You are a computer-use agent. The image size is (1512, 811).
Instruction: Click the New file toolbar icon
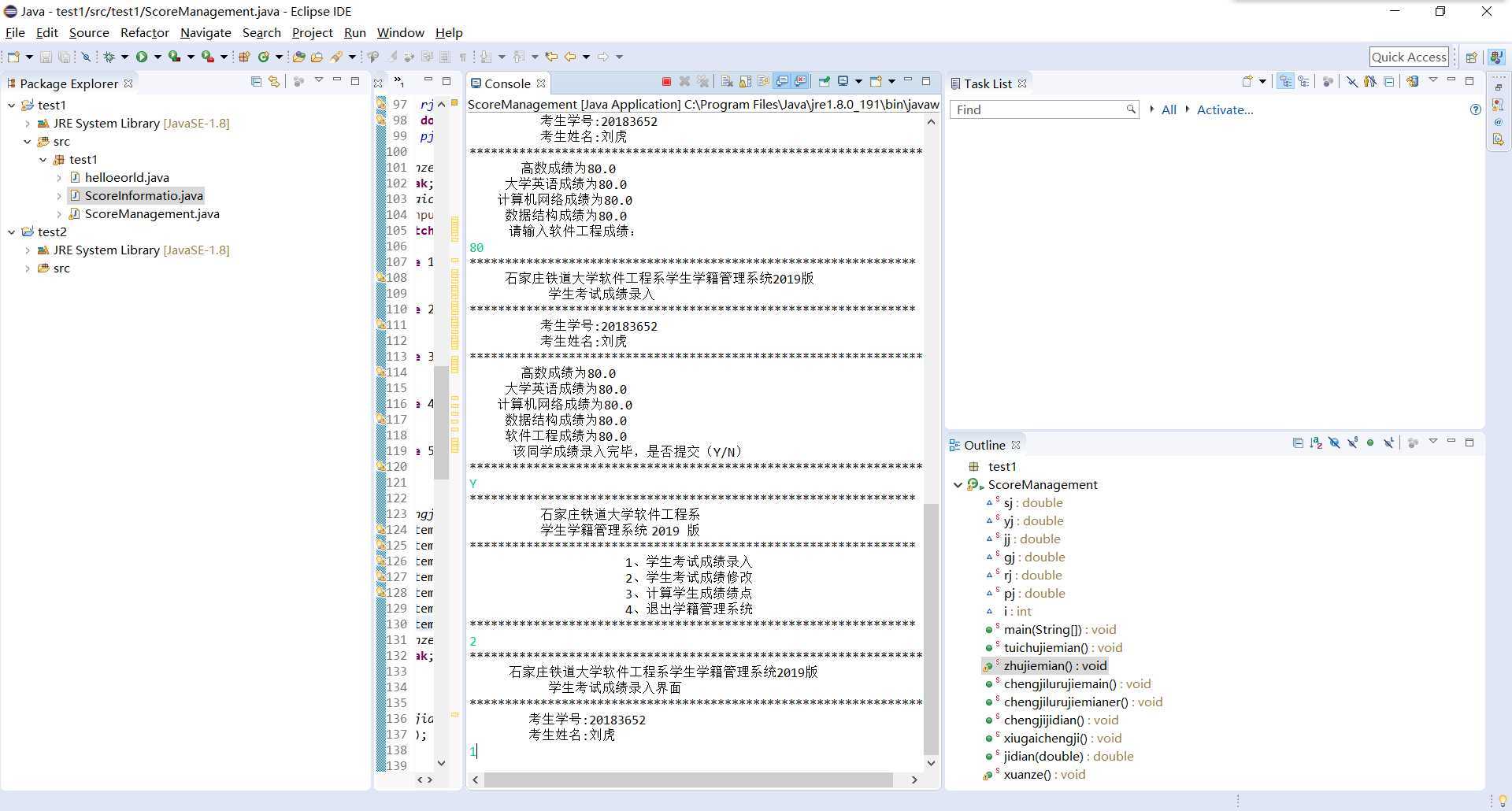click(x=13, y=57)
